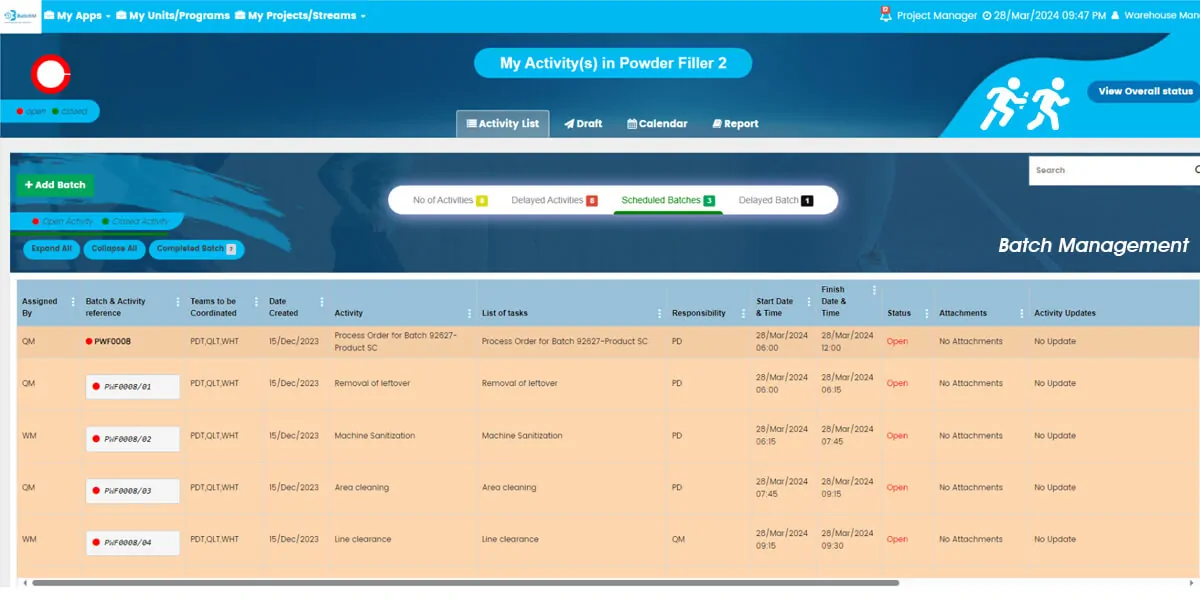Click the red open/closed donut chart
This screenshot has height=600, width=1200.
click(49, 74)
